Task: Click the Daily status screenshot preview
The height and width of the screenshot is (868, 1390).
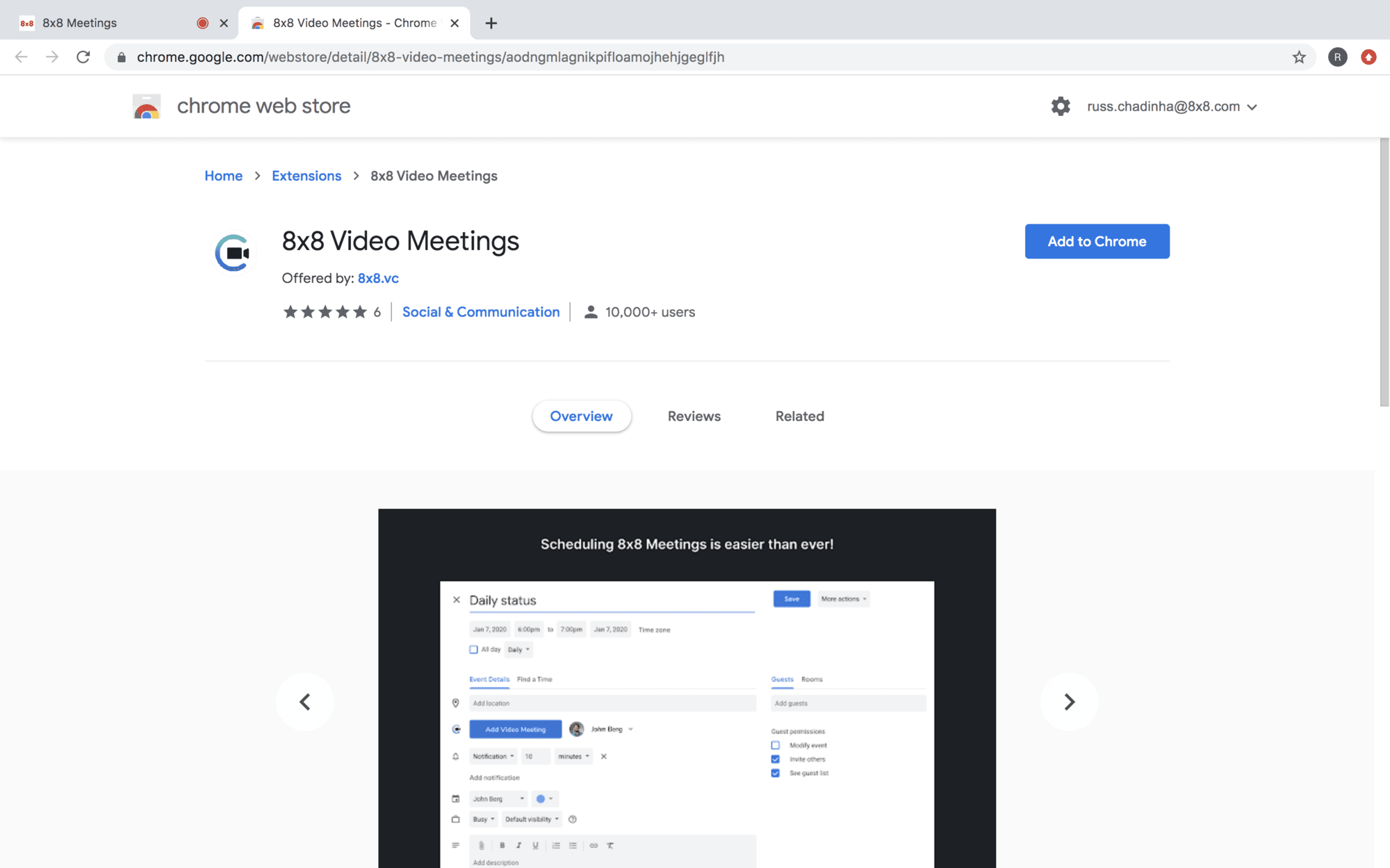Action: click(x=687, y=688)
